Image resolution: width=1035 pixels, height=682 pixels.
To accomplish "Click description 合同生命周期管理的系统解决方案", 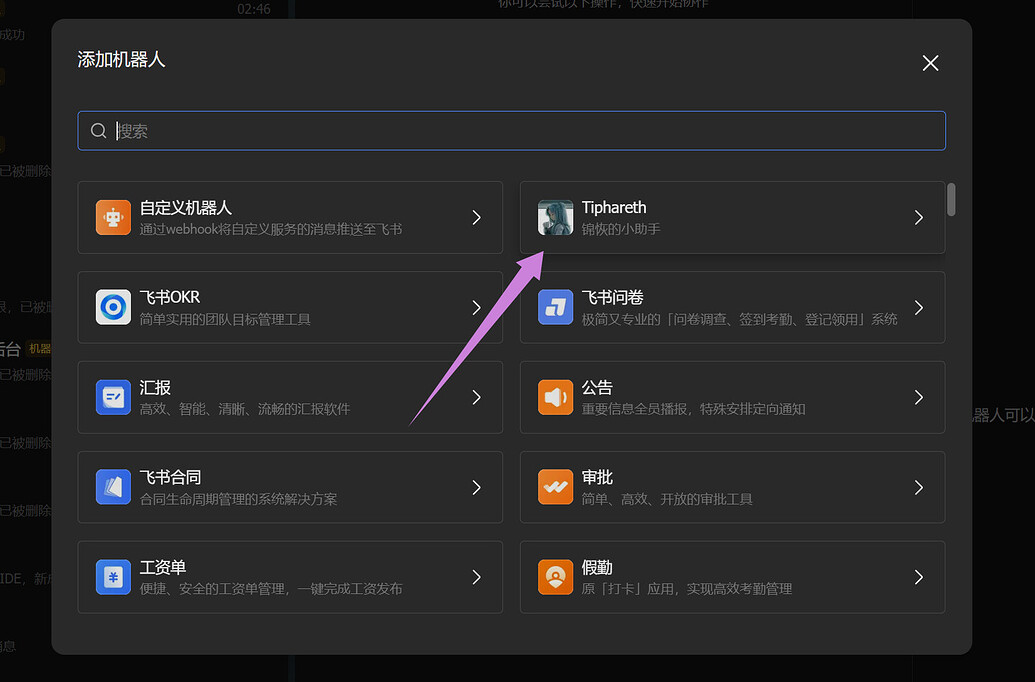I will [x=238, y=498].
